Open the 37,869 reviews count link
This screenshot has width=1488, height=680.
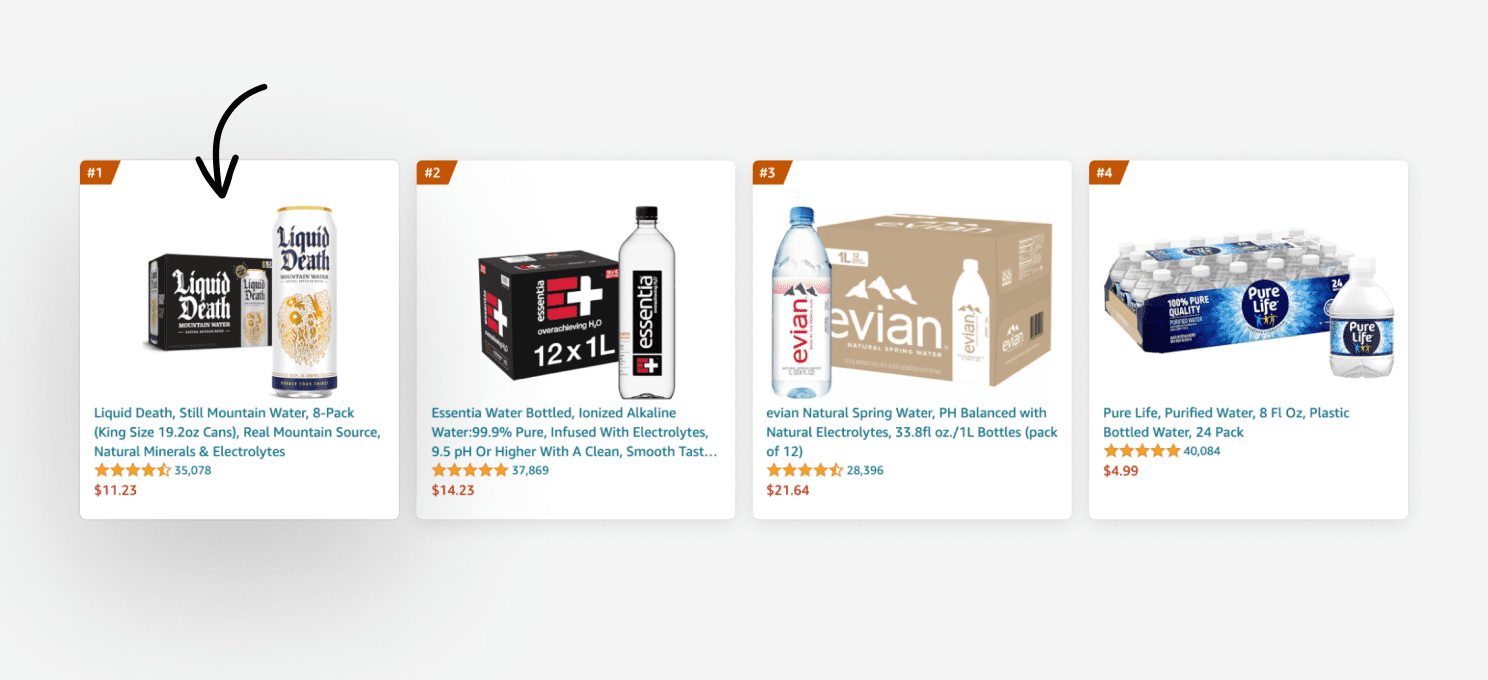(530, 471)
